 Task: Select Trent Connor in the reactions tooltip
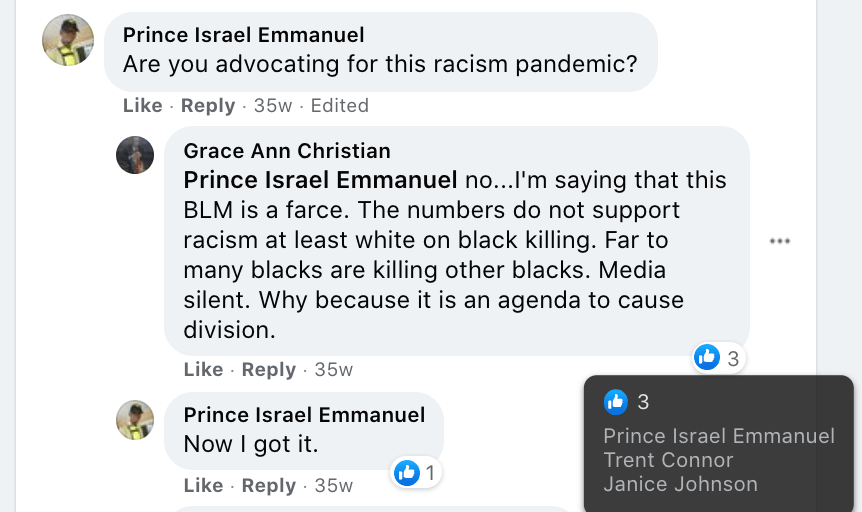tap(668, 461)
